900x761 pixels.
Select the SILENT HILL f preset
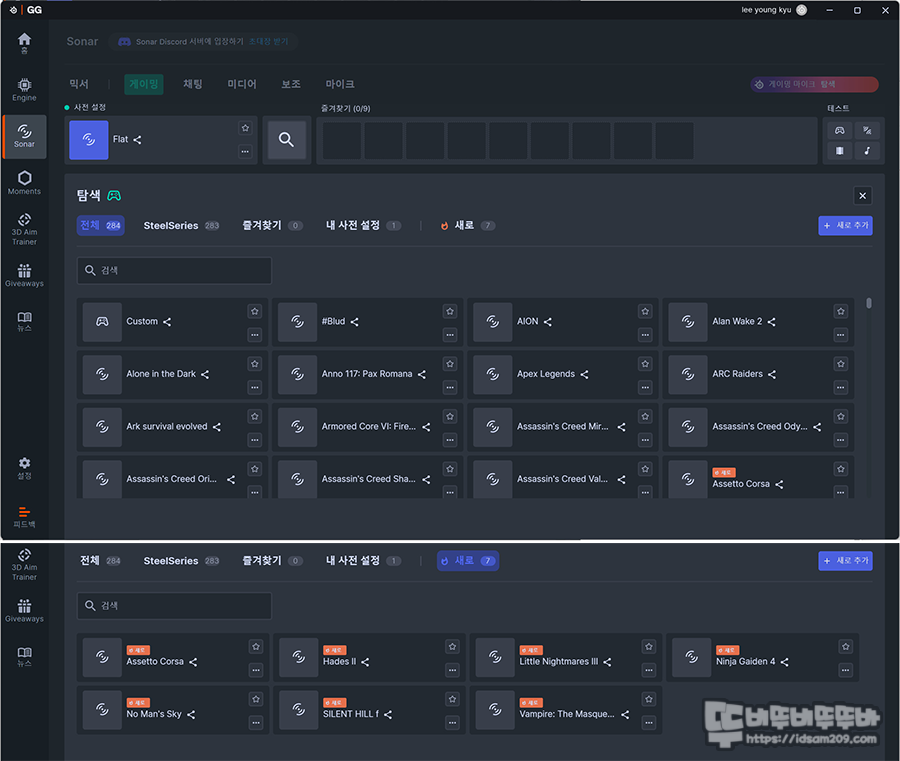tap(371, 709)
